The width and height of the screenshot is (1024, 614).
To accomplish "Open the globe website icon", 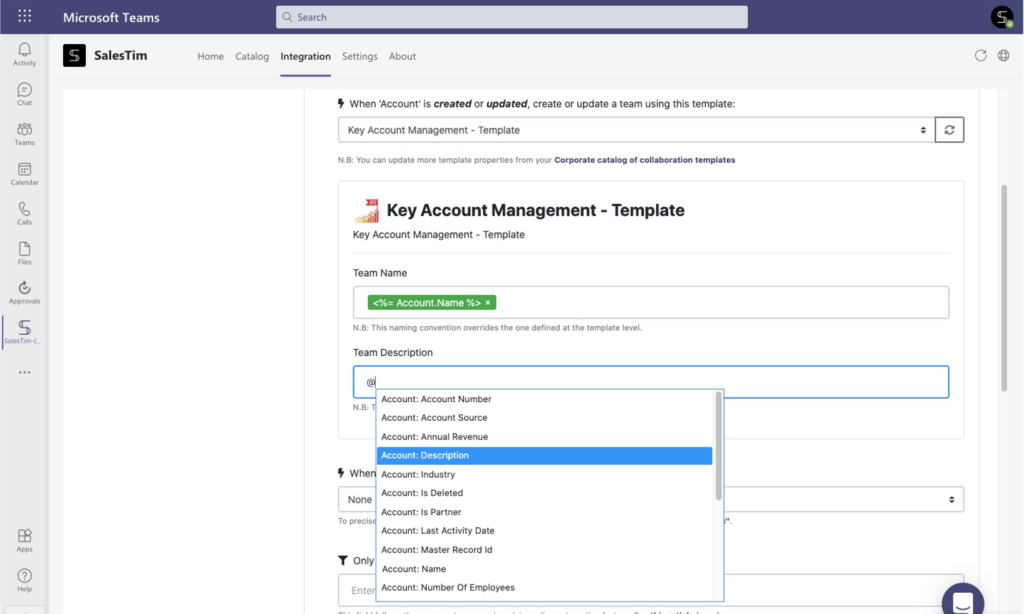I will [x=1004, y=56].
